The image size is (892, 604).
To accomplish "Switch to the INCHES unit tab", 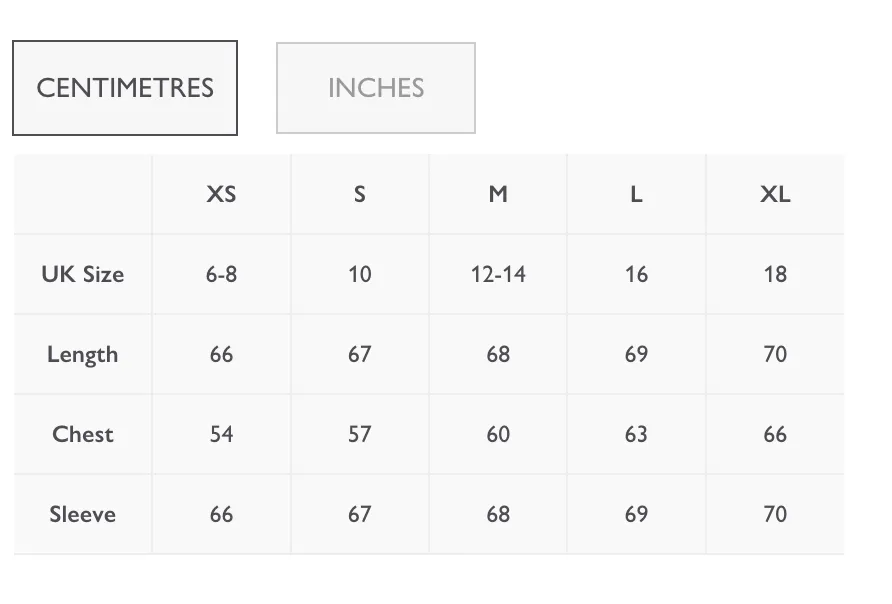I will click(375, 88).
